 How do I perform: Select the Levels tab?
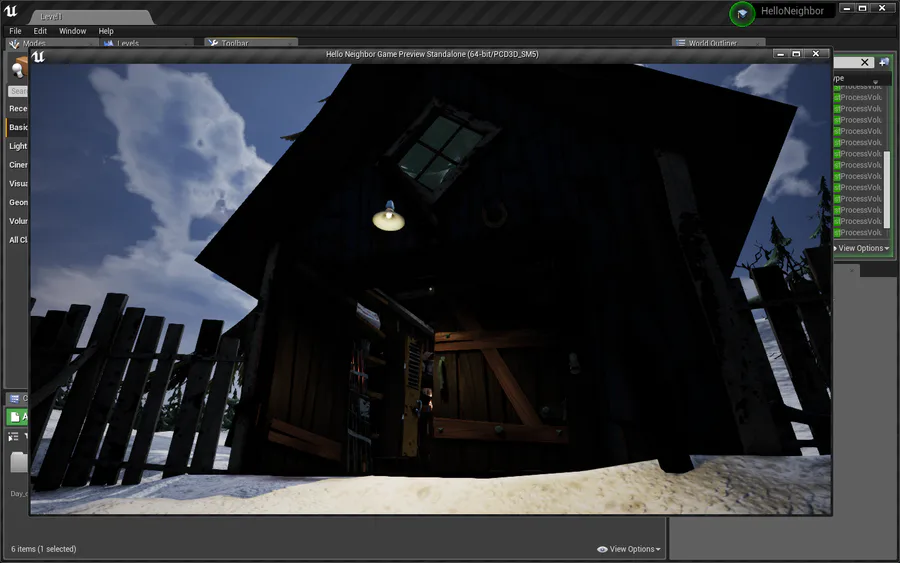point(146,43)
